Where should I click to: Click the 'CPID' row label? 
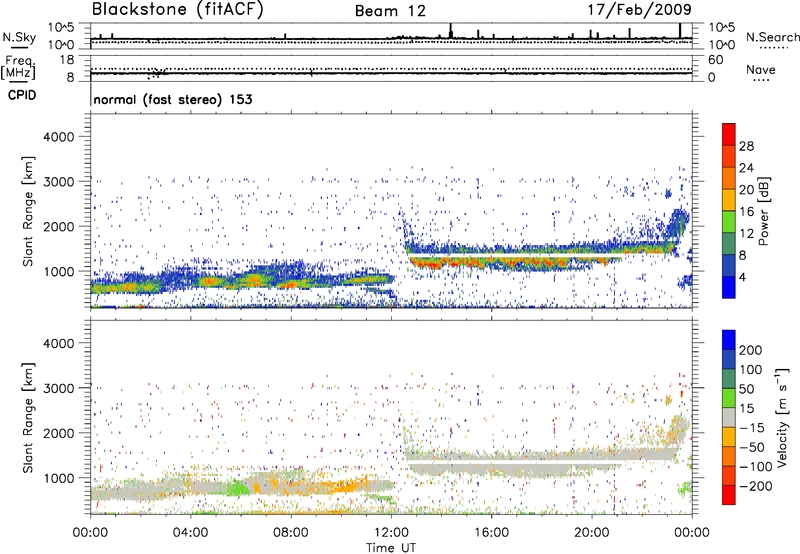22,95
